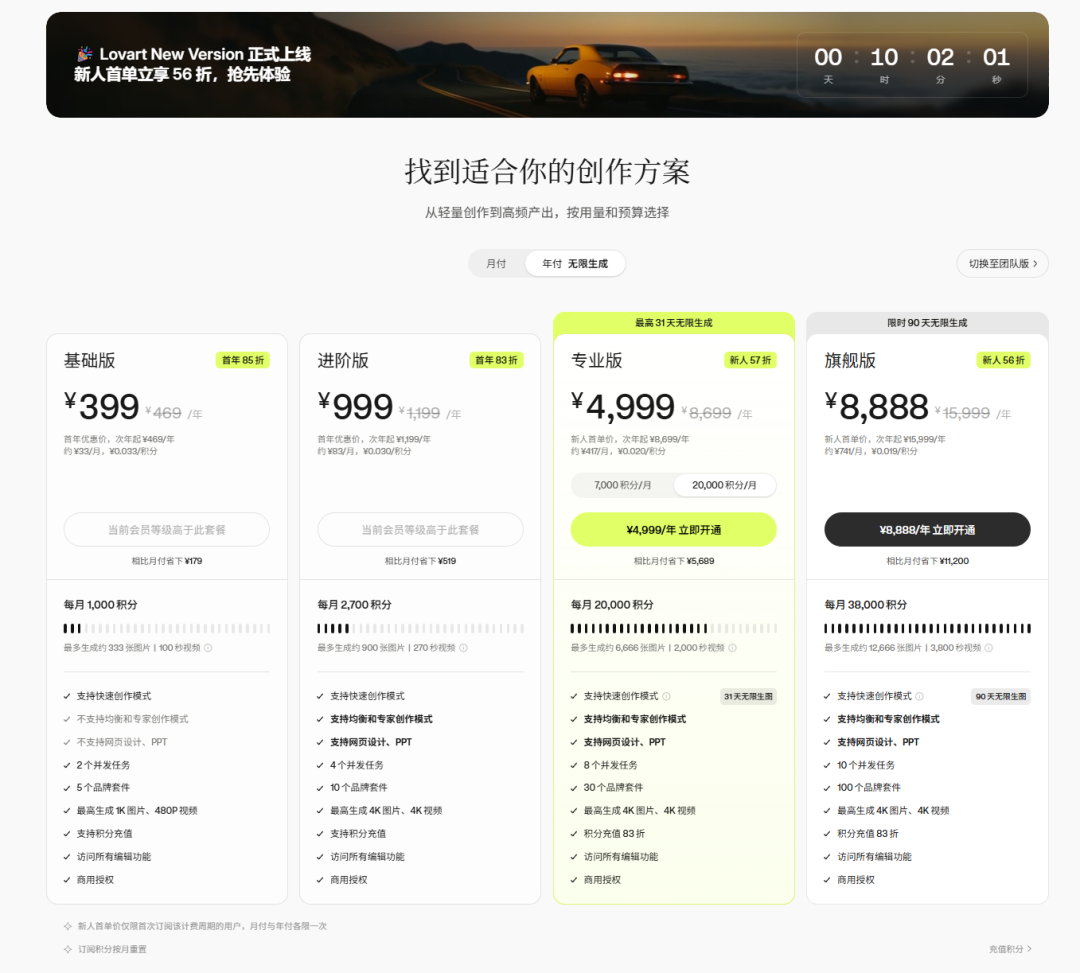Click the 每月 20,000 积分 progress bar

tap(674, 629)
